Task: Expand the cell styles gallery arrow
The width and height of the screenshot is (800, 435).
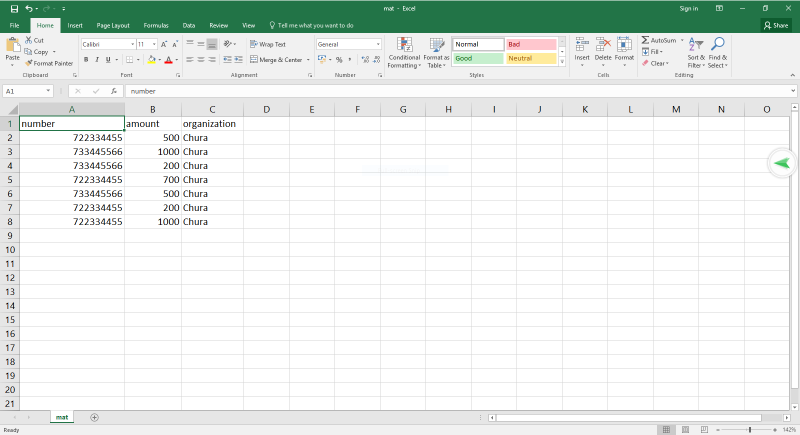Action: pyautogui.click(x=562, y=62)
